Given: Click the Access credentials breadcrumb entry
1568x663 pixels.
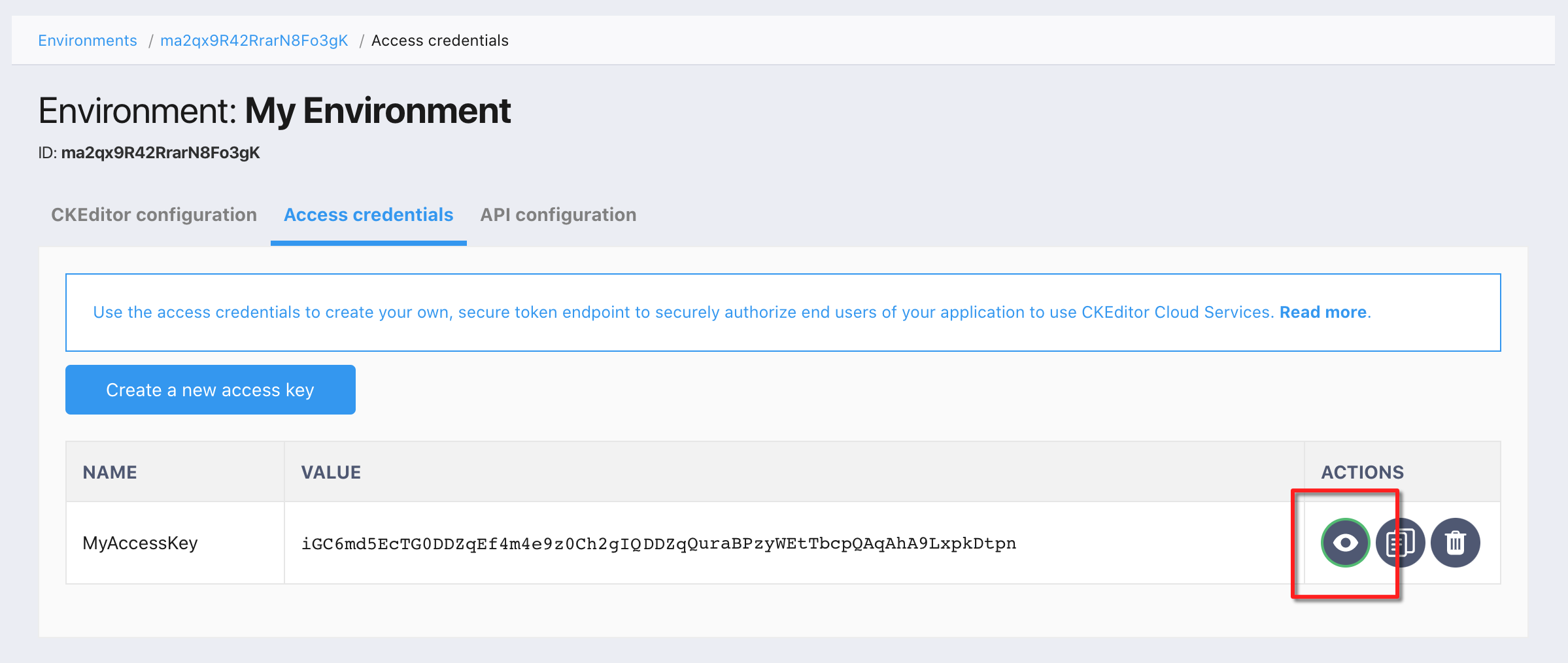Looking at the screenshot, I should click(x=439, y=40).
